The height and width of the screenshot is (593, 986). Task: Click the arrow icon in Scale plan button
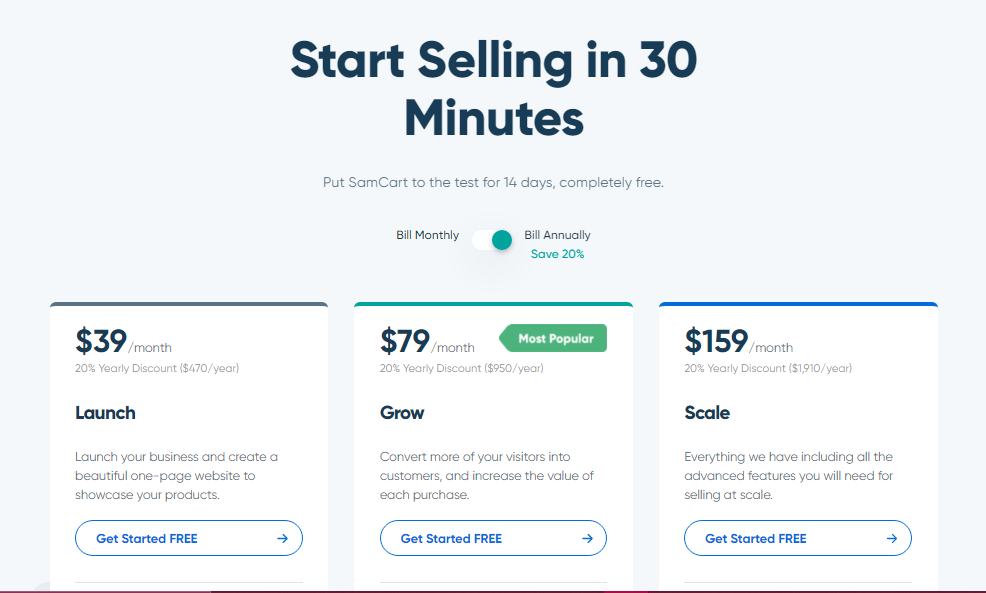(x=891, y=538)
